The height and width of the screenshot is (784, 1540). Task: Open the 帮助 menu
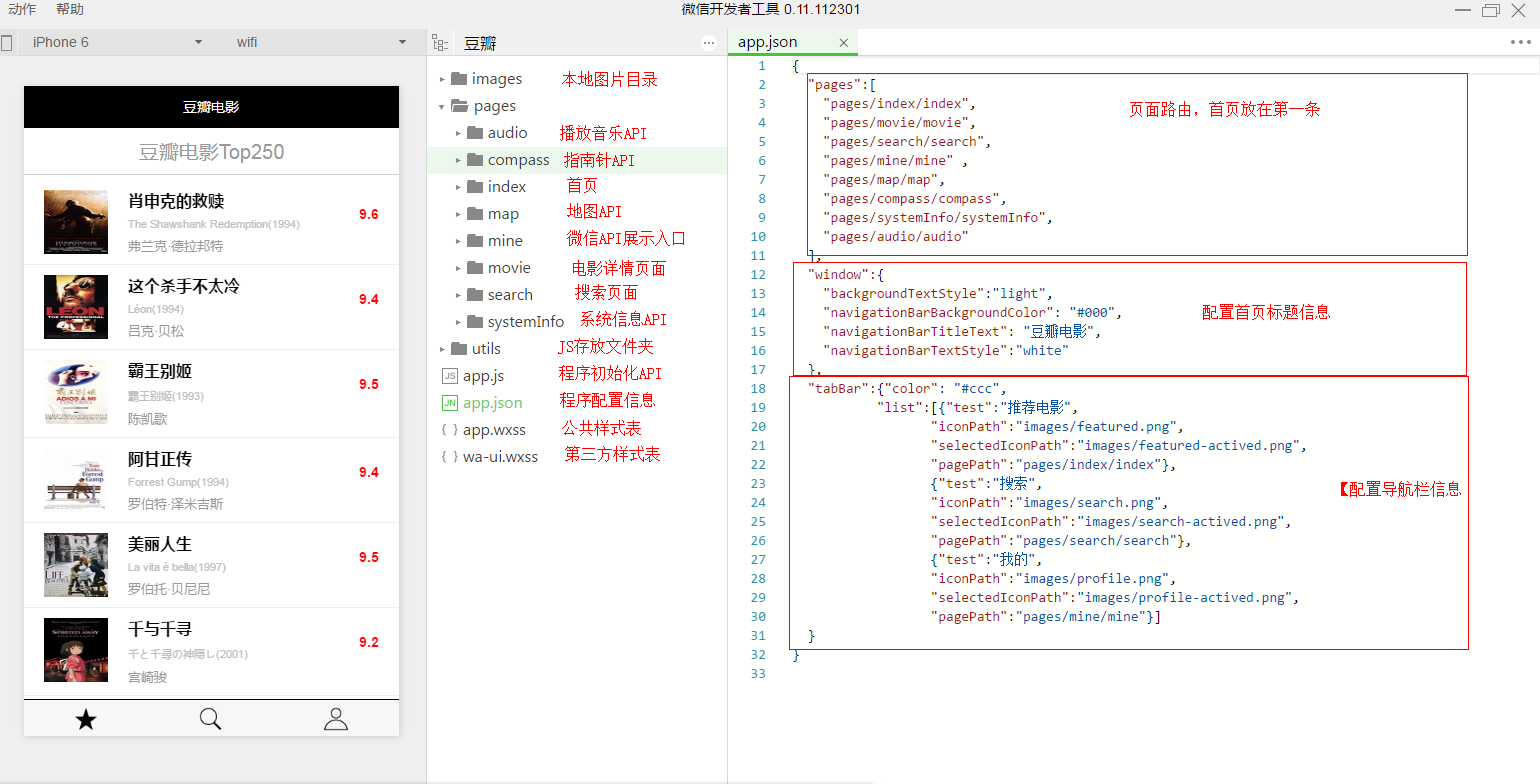(x=70, y=9)
